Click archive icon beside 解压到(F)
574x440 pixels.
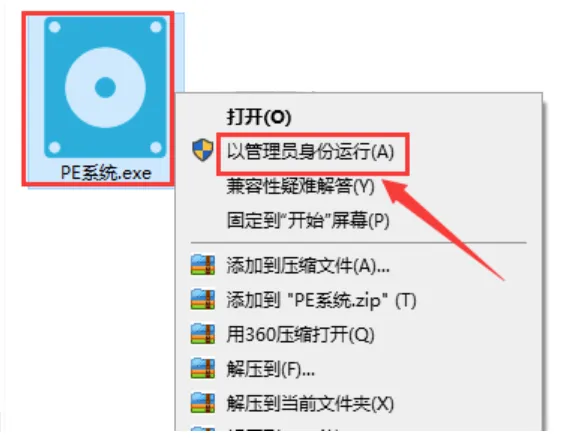pyautogui.click(x=202, y=368)
